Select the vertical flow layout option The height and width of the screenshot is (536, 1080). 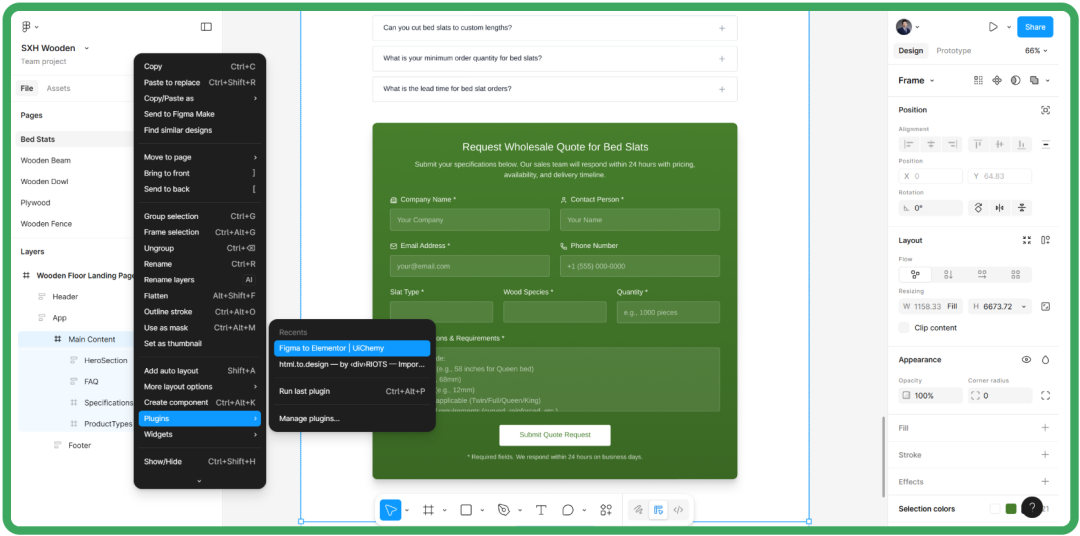948,274
